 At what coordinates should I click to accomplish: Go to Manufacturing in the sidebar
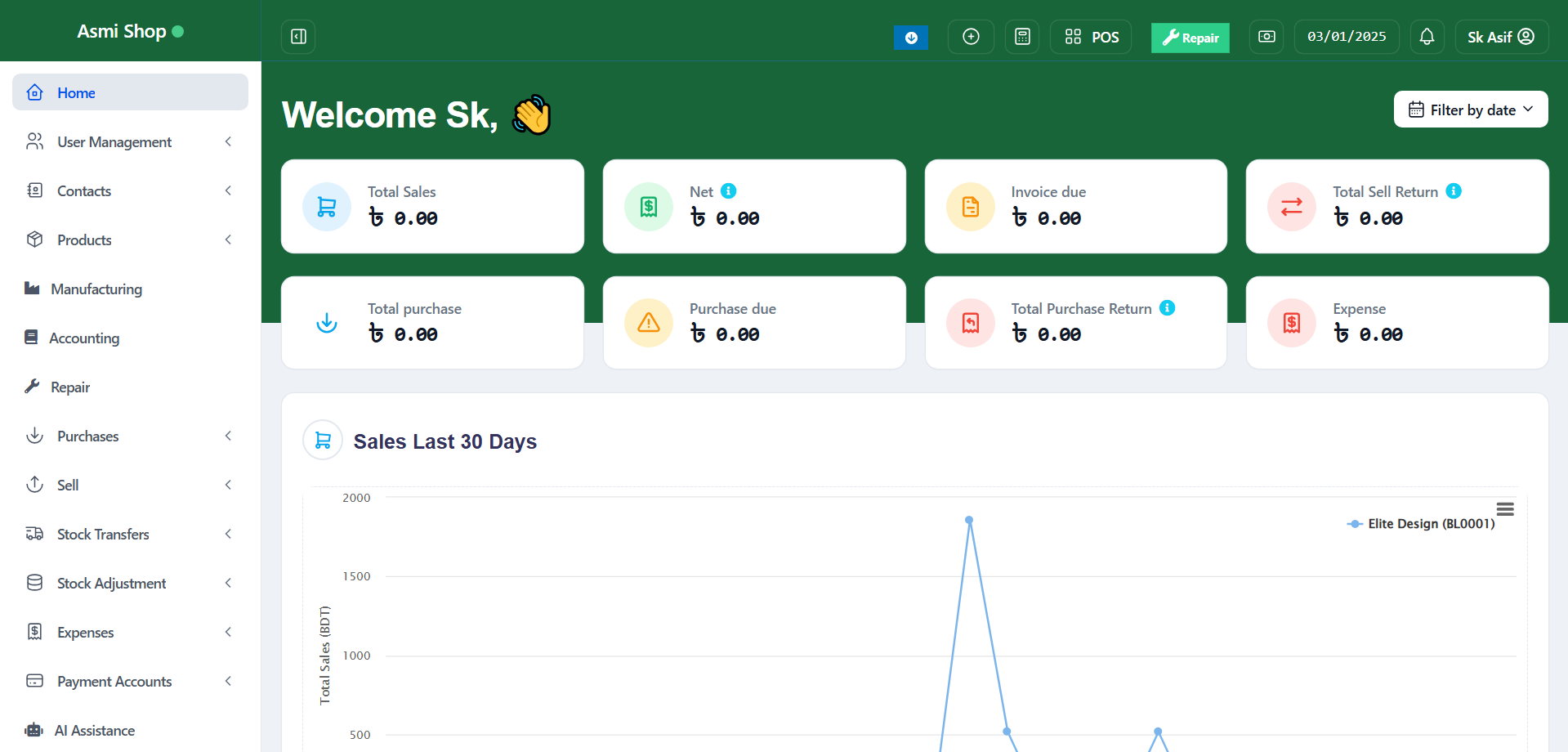point(96,289)
